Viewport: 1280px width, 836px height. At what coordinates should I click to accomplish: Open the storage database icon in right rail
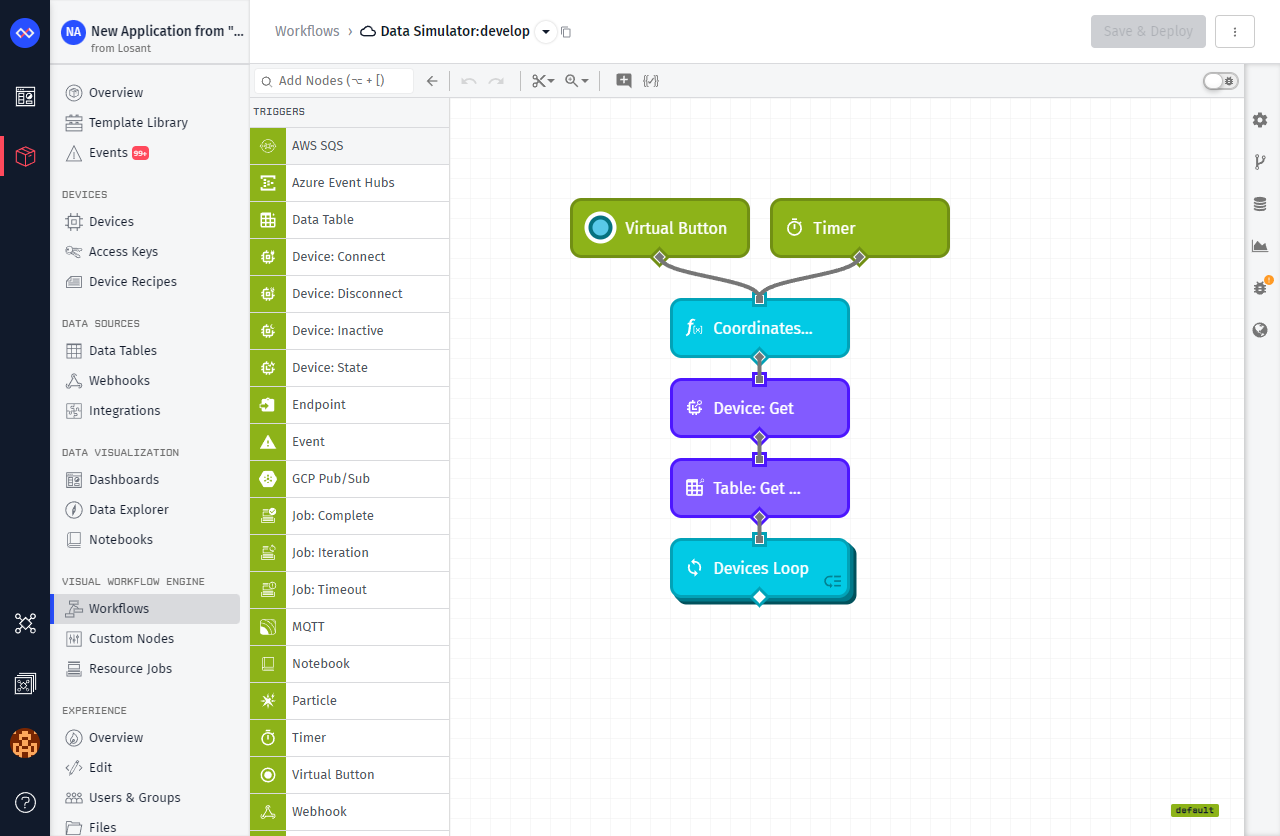tap(1260, 204)
